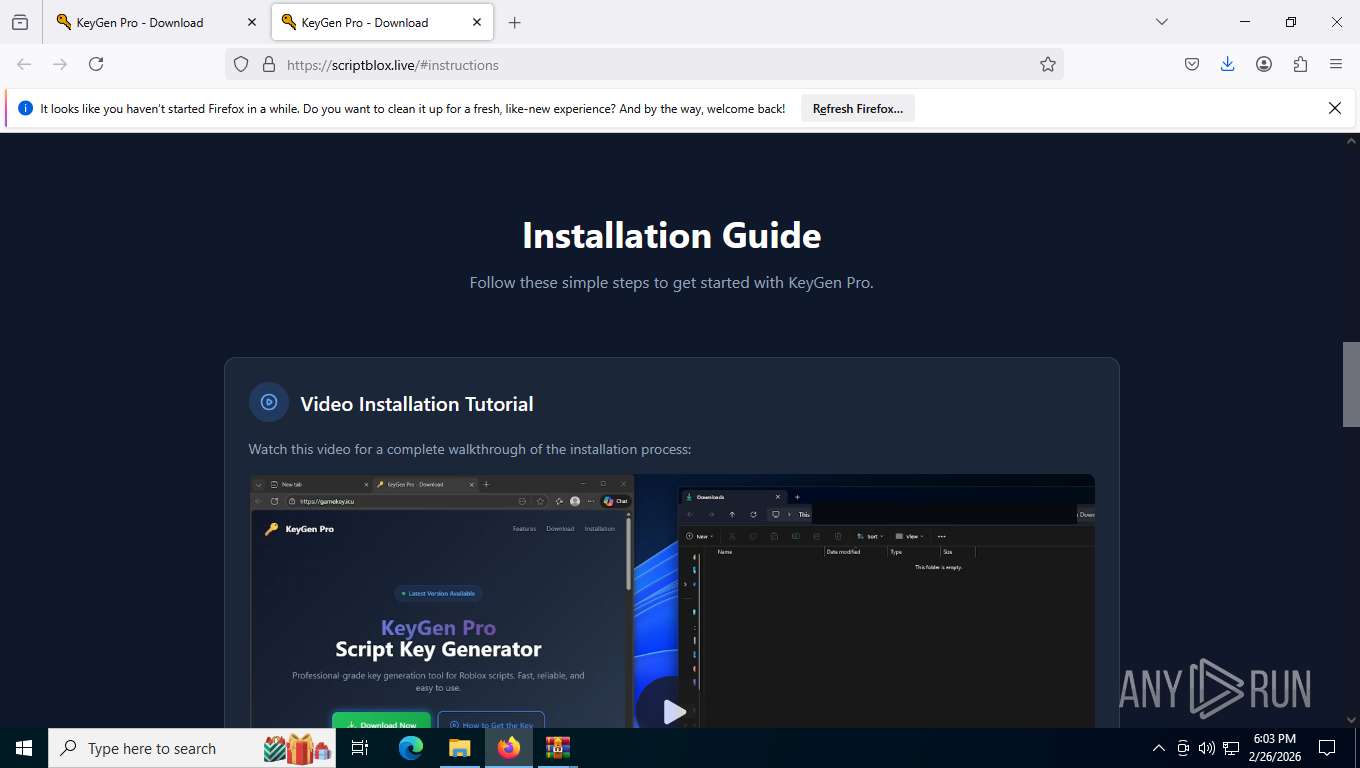This screenshot has height=768, width=1360.
Task: Open the volume control tray icon
Action: click(1207, 748)
